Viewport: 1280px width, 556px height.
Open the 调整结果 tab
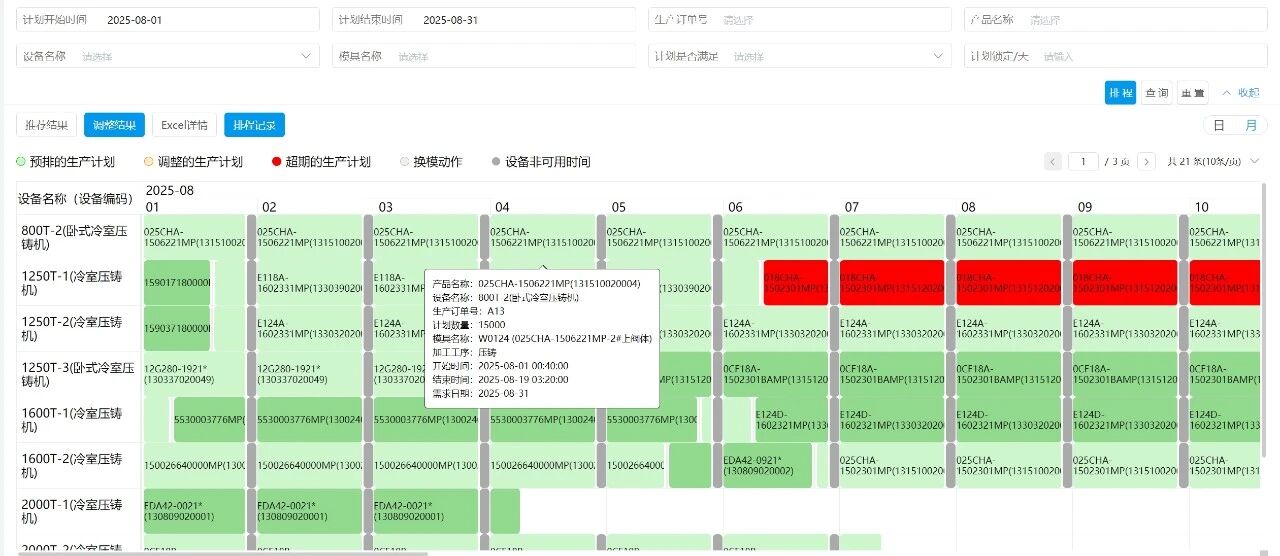[114, 125]
